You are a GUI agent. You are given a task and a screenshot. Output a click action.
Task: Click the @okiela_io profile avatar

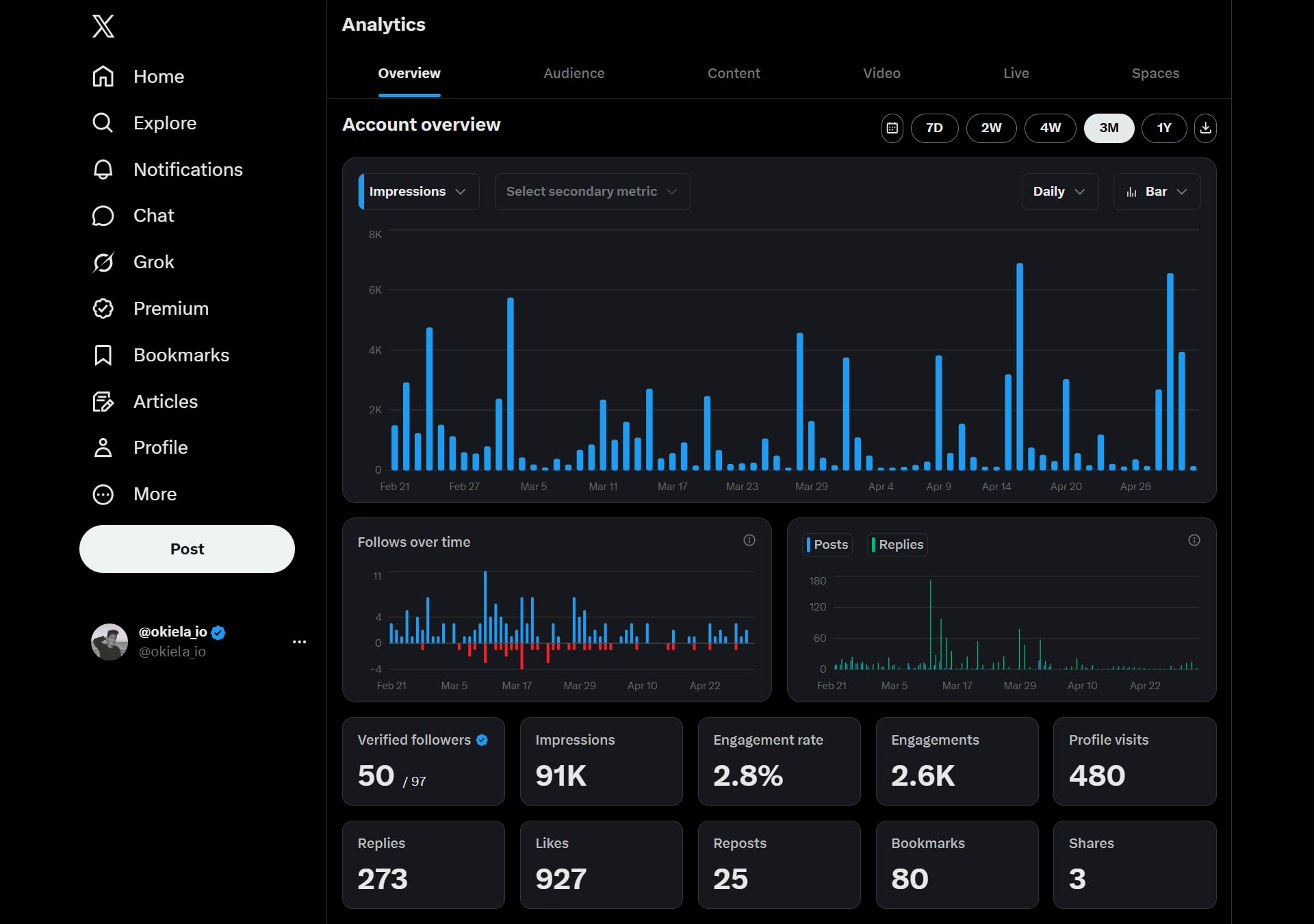point(109,642)
